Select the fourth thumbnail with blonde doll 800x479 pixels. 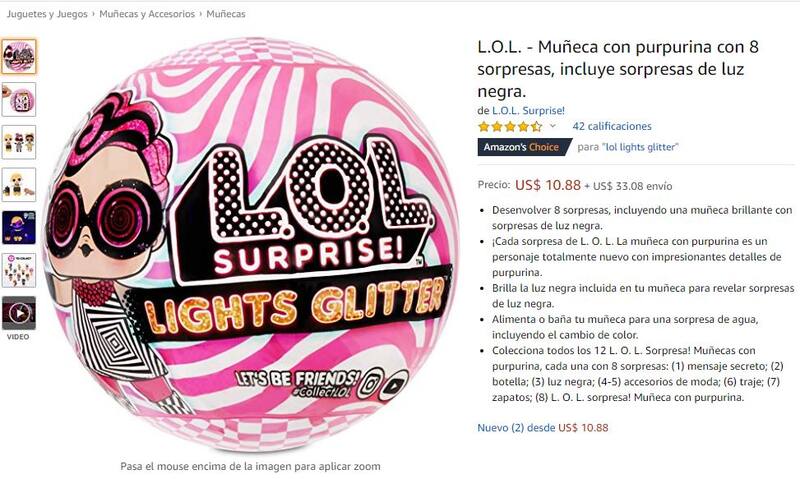tap(18, 185)
